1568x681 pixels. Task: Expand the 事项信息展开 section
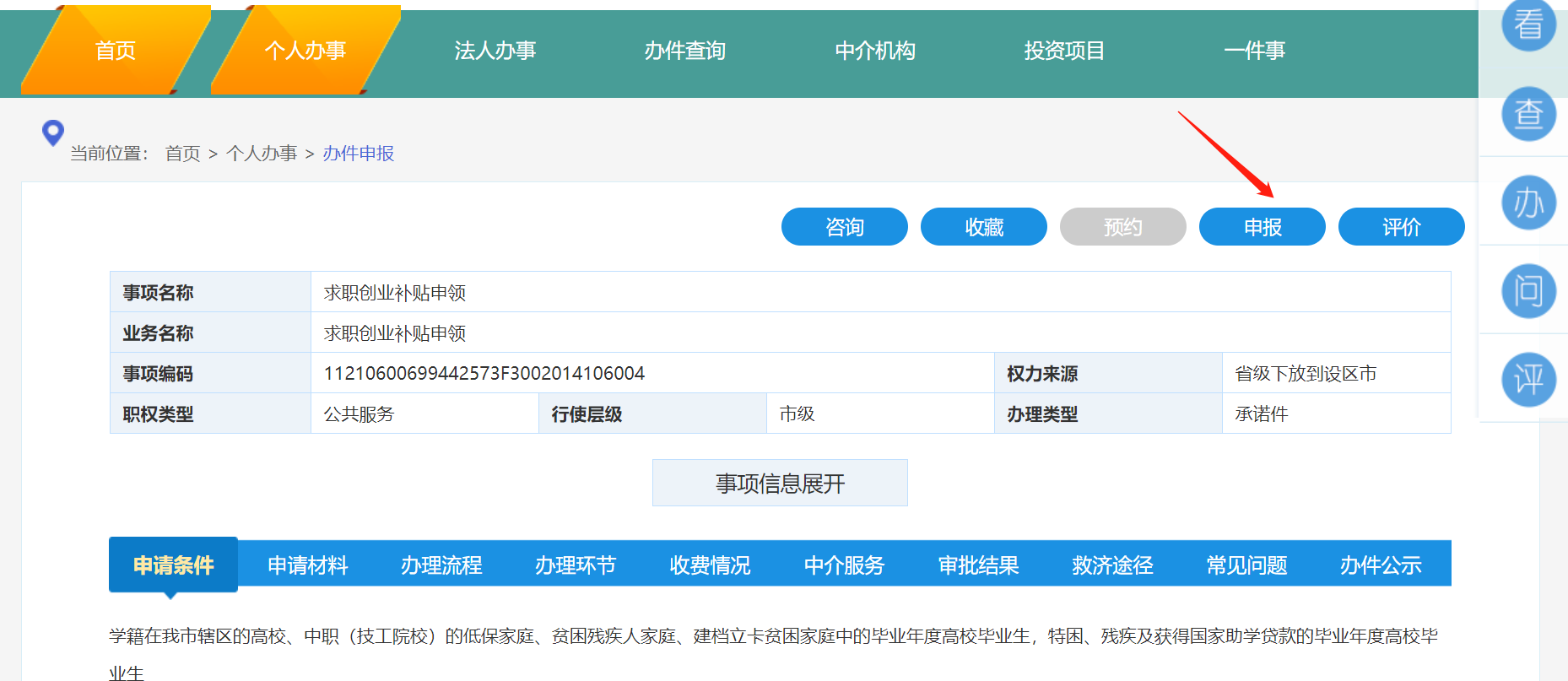(780, 483)
